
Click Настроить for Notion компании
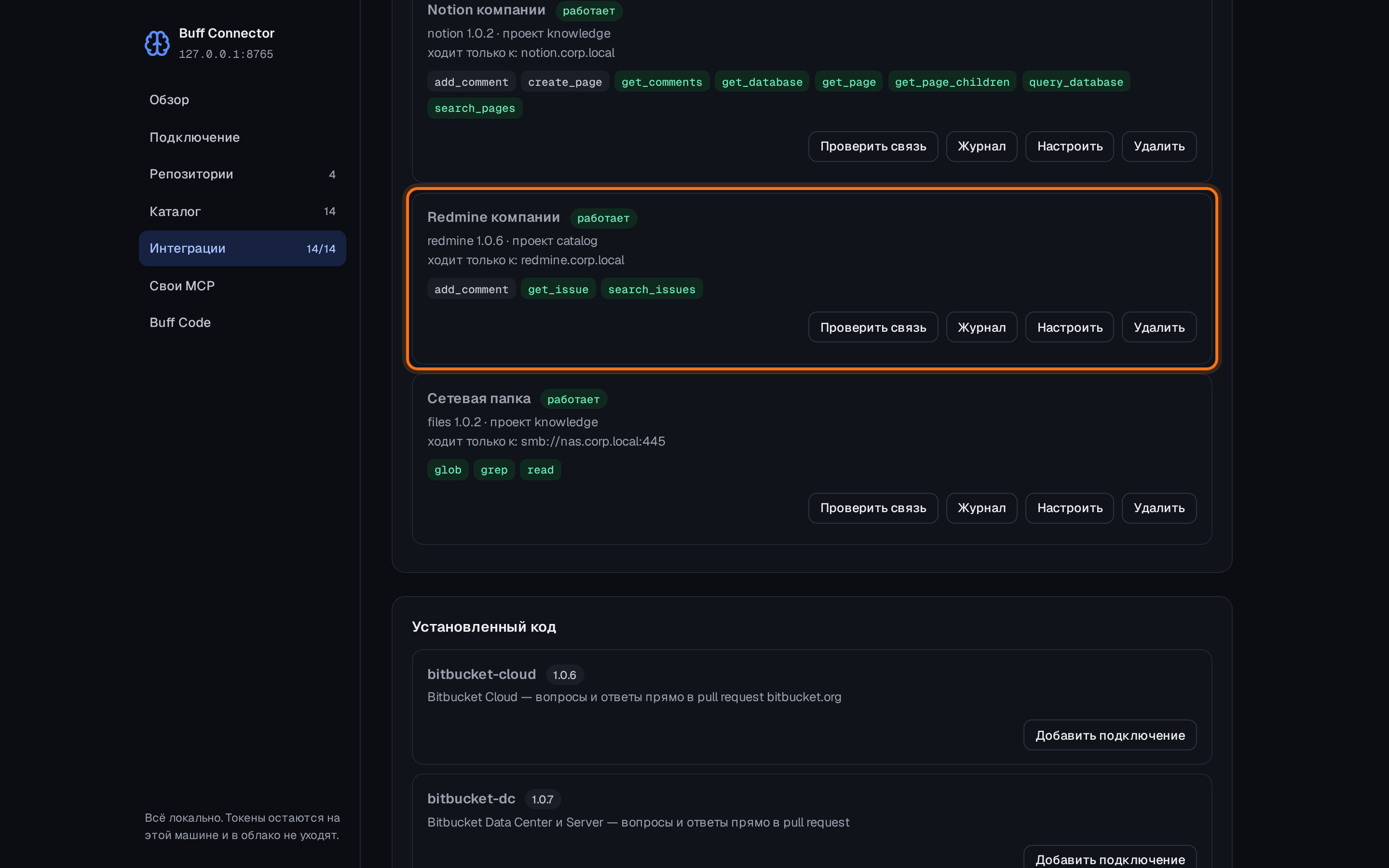click(x=1069, y=147)
